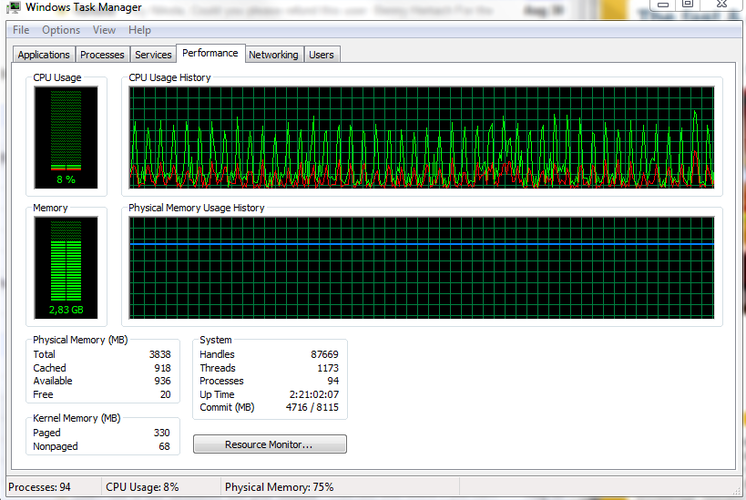Click the Task Manager title bar icon
The image size is (746, 500).
click(14, 7)
